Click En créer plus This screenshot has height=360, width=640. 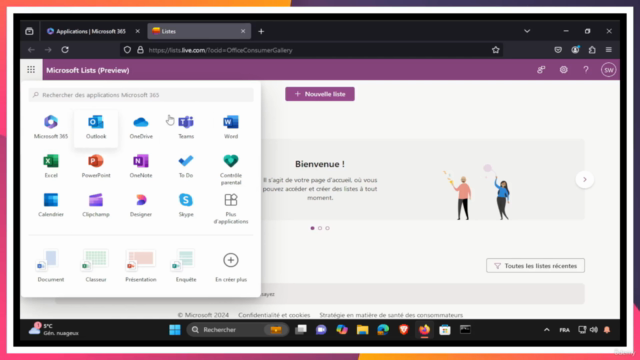coord(231,266)
